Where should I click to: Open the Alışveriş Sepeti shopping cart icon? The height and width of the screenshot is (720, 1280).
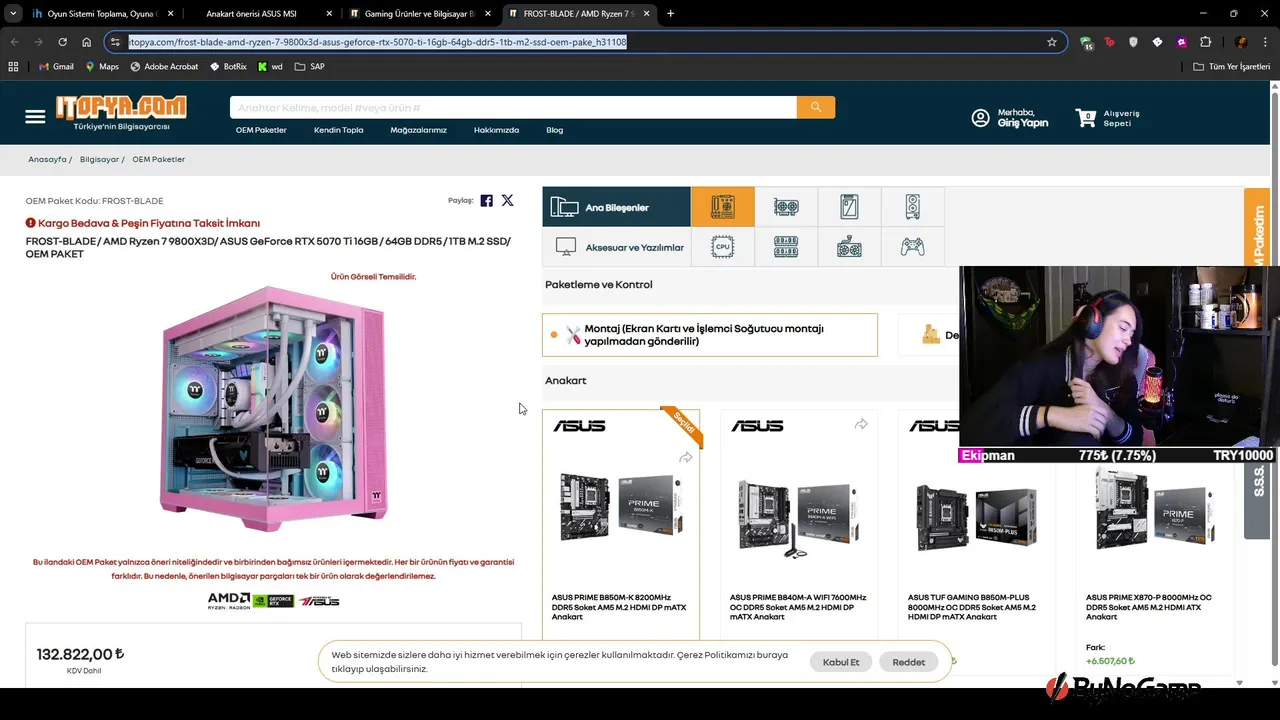[1086, 118]
